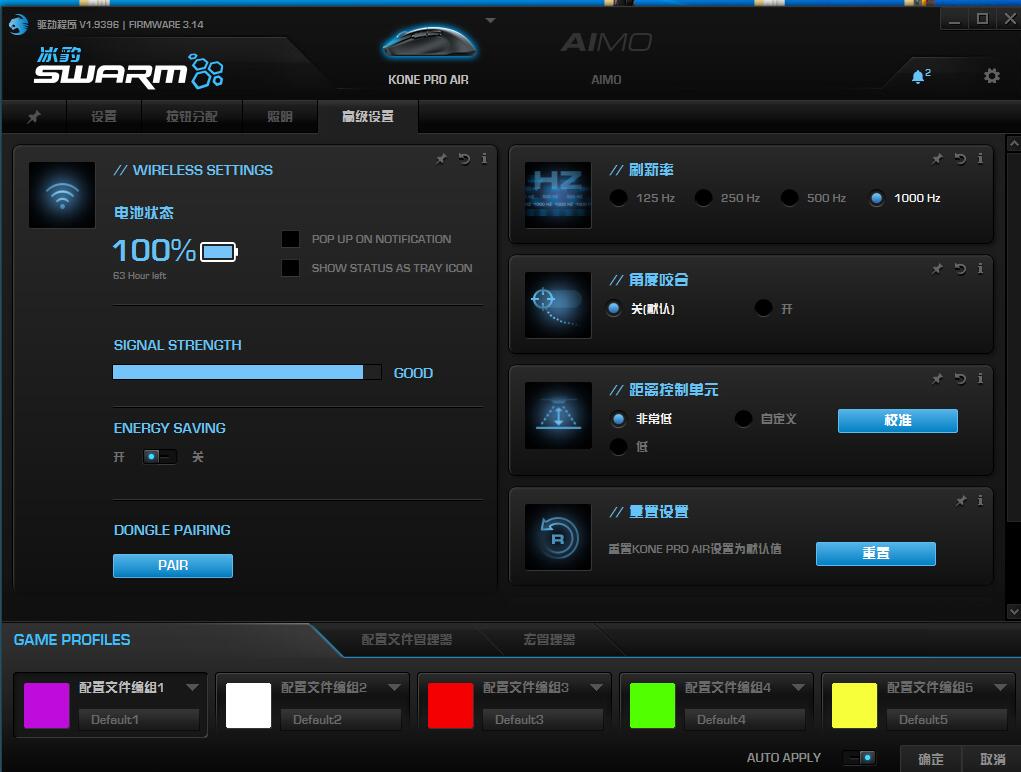The width and height of the screenshot is (1021, 772).
Task: Open the 配置文件编组3 profile dropdown
Action: point(599,687)
